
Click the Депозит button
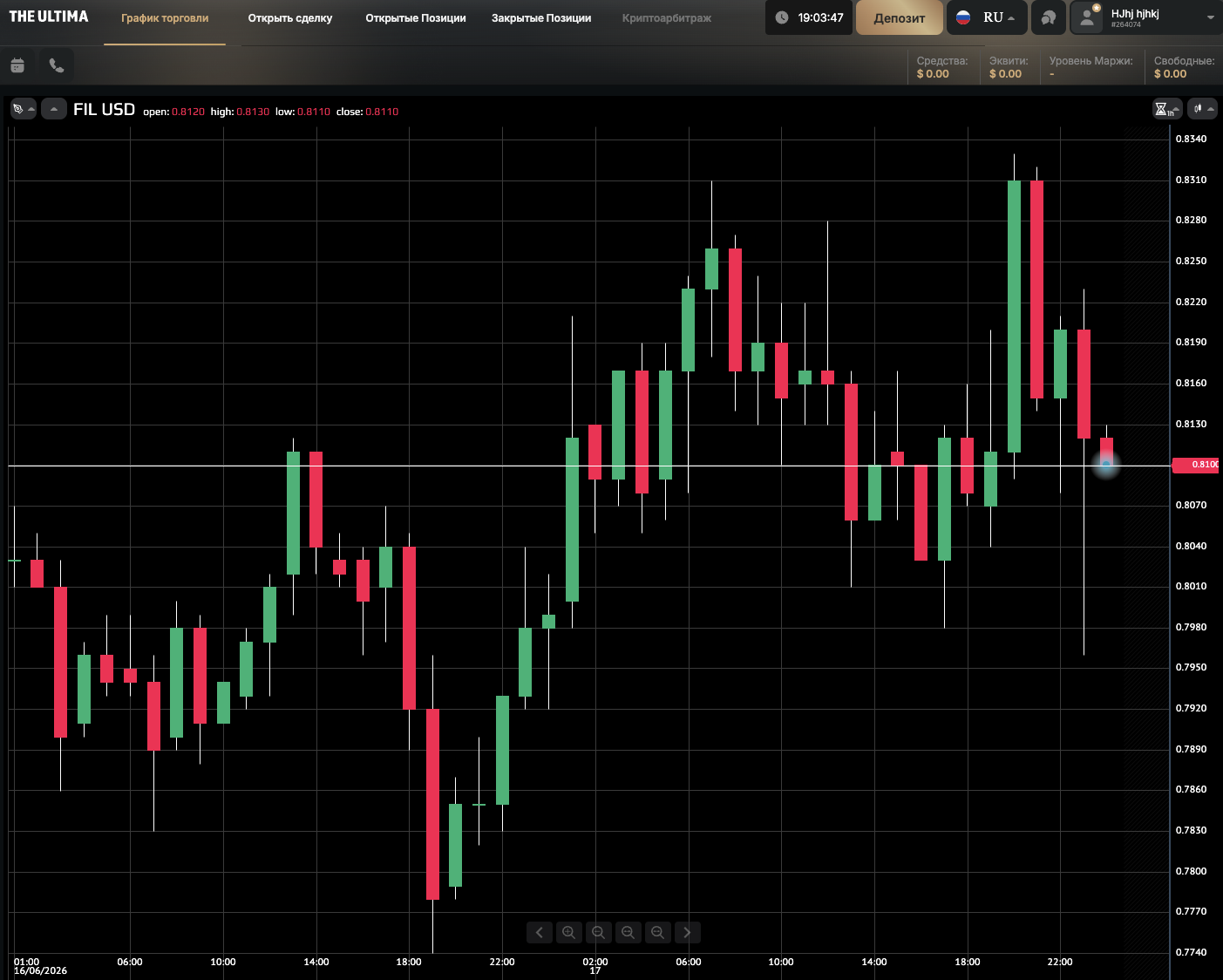[x=900, y=17]
